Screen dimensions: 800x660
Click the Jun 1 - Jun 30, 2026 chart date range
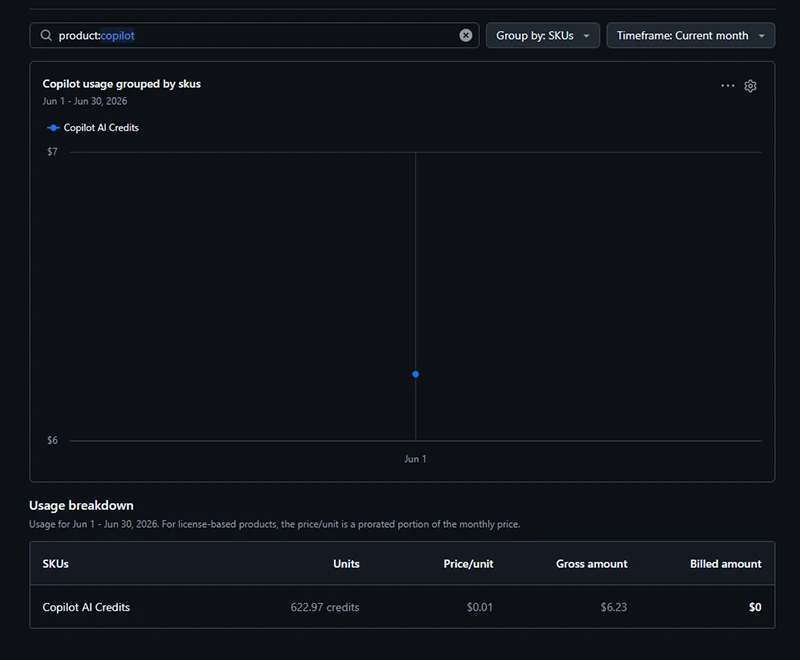(x=85, y=101)
